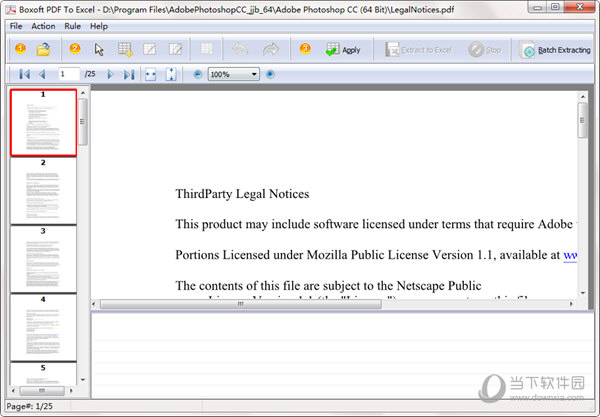Apply the rule with Apply button
The height and width of the screenshot is (417, 600).
point(343,50)
